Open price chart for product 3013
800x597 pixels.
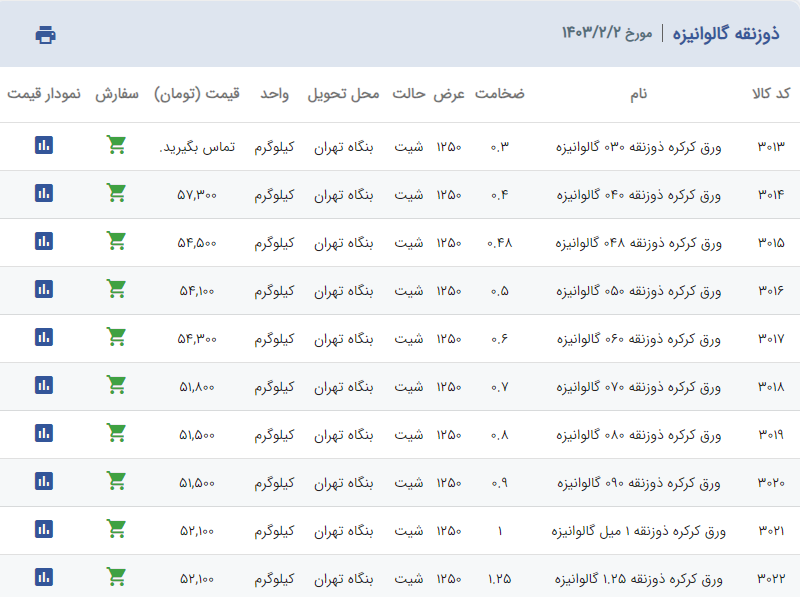coord(43,145)
